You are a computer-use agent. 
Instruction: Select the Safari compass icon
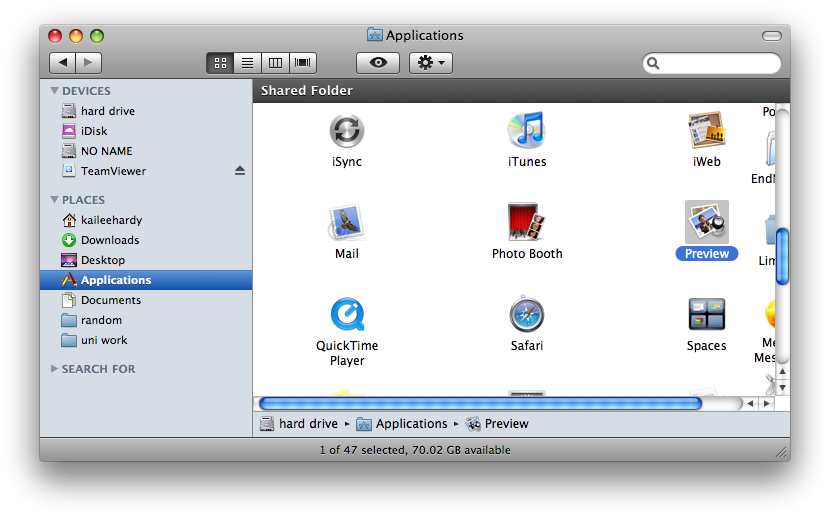527,314
